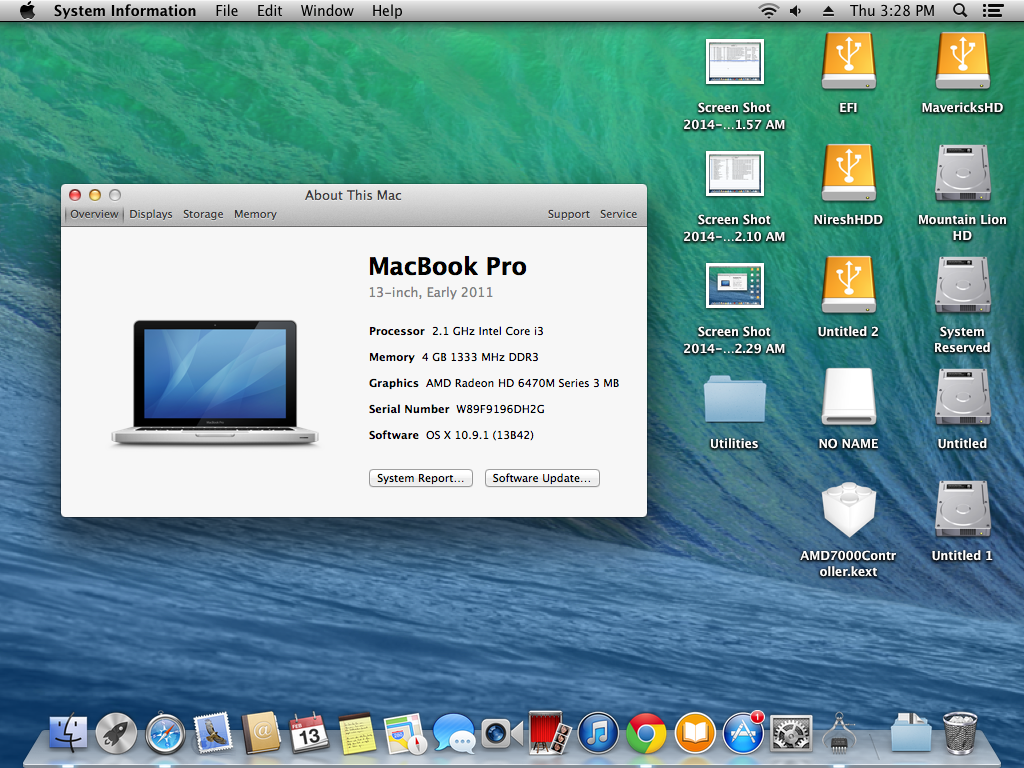This screenshot has height=768, width=1024.
Task: Open the Window menu
Action: [x=327, y=10]
